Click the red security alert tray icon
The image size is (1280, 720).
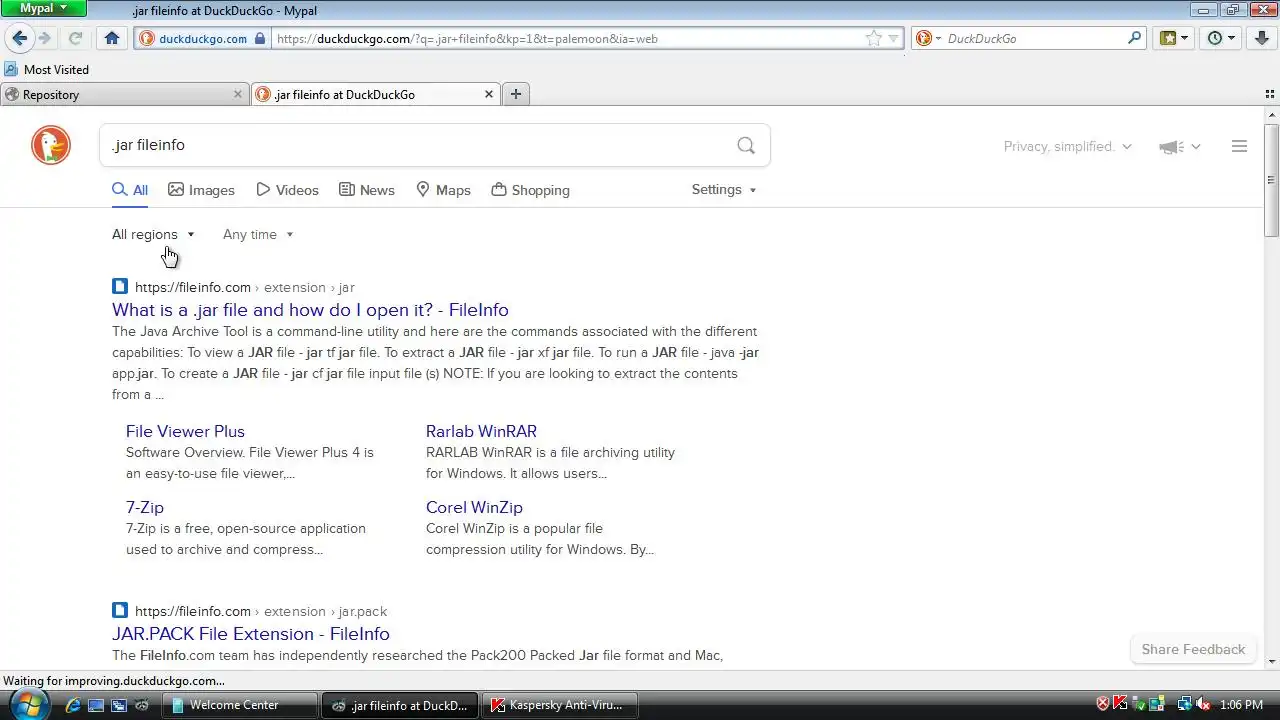pos(1104,705)
